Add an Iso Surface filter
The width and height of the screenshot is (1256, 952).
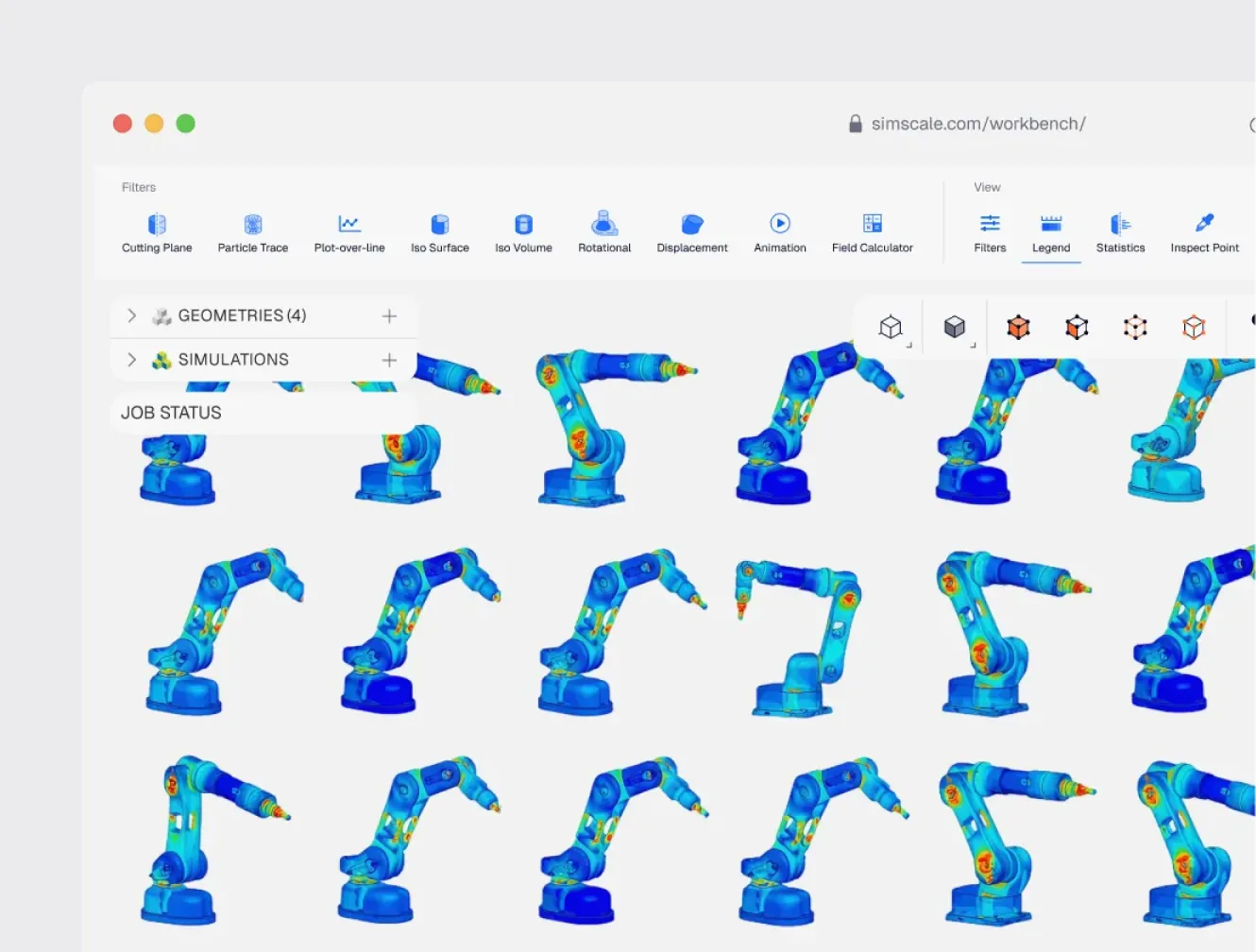440,233
